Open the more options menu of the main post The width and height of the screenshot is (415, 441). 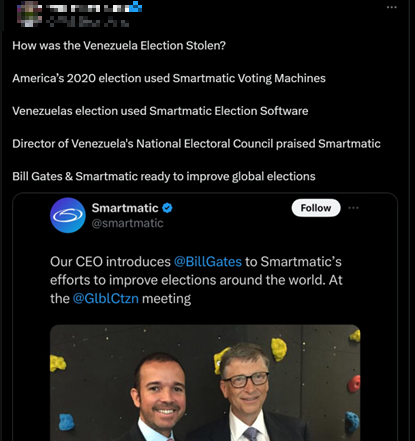coord(392,7)
